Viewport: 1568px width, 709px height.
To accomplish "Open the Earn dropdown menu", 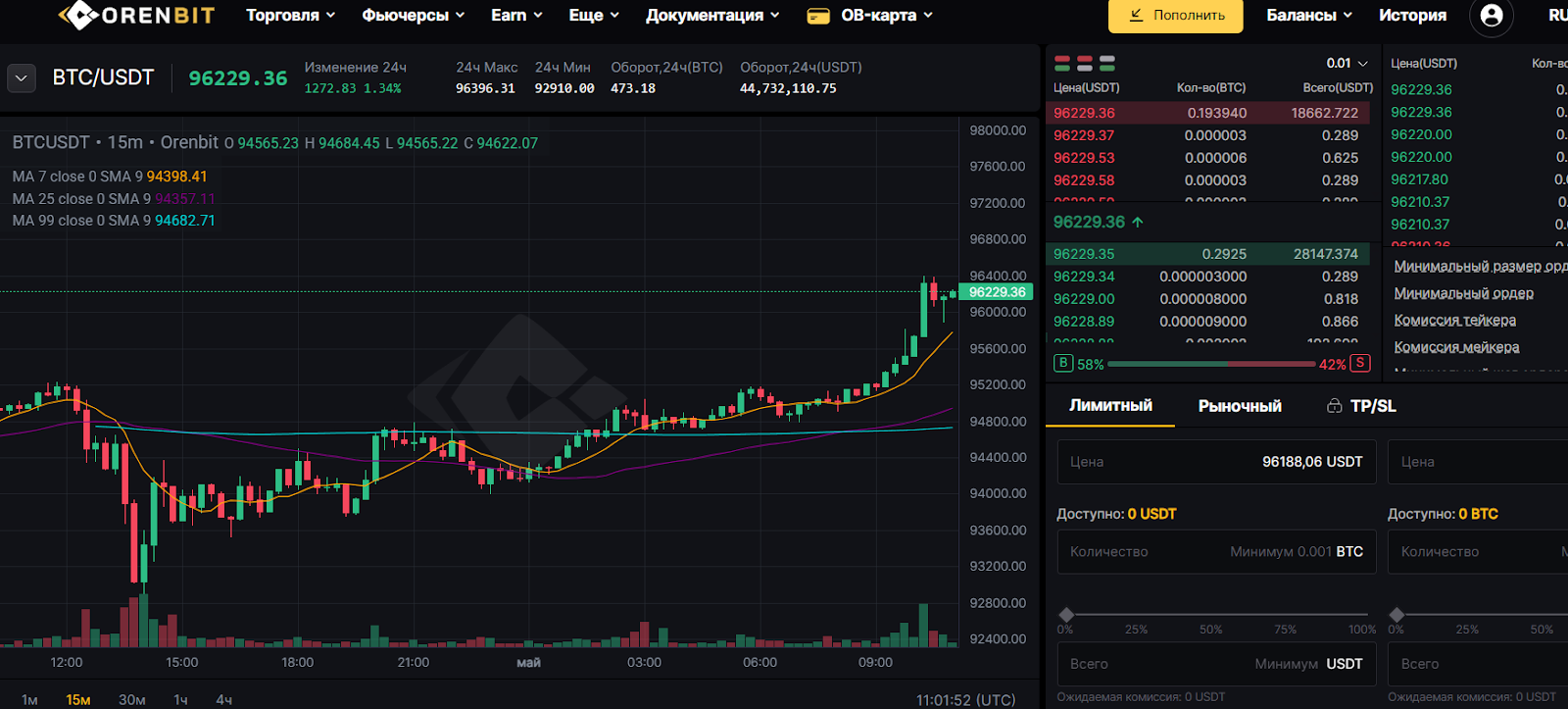I will point(516,16).
